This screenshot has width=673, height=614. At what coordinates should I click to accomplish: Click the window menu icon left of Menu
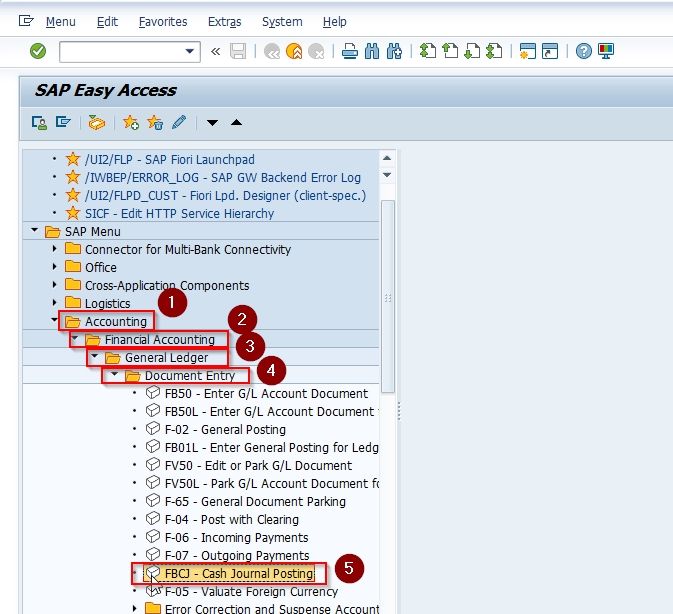(x=26, y=21)
